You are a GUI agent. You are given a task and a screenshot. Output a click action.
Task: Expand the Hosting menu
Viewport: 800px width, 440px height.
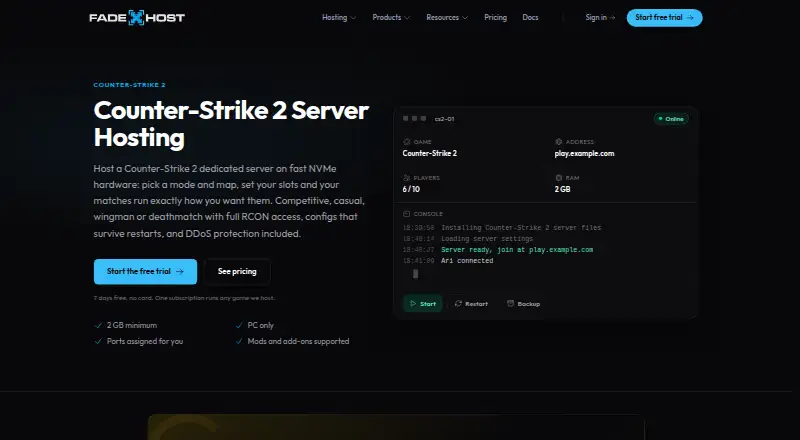point(339,17)
